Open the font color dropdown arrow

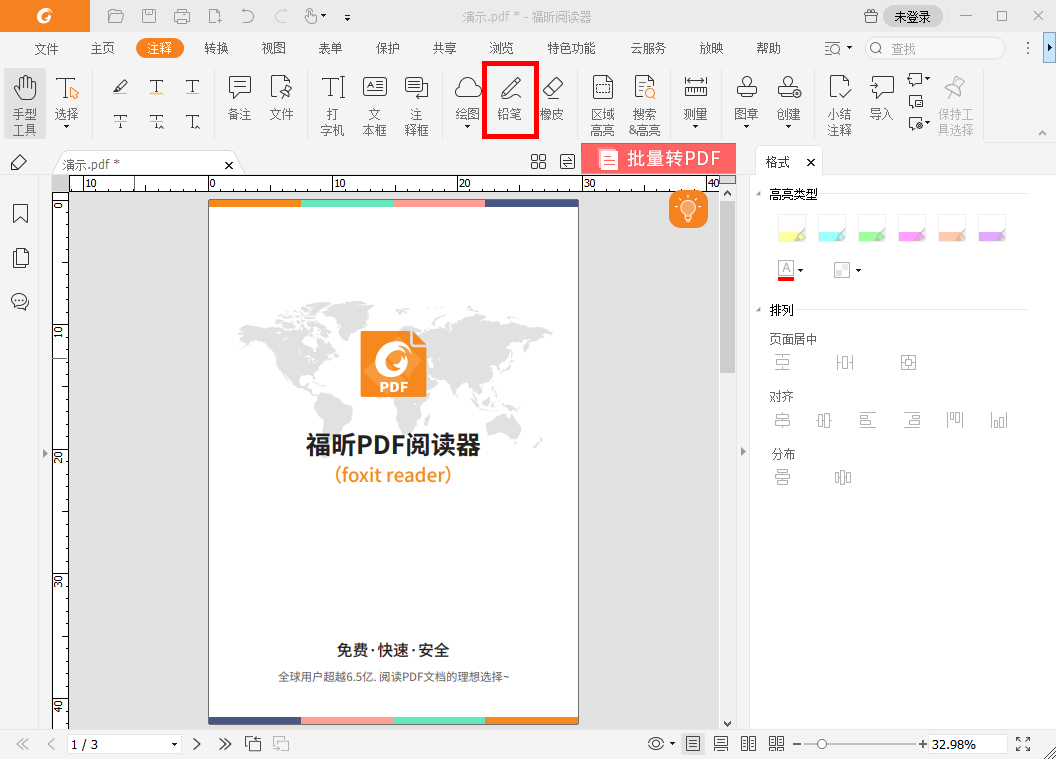[800, 271]
